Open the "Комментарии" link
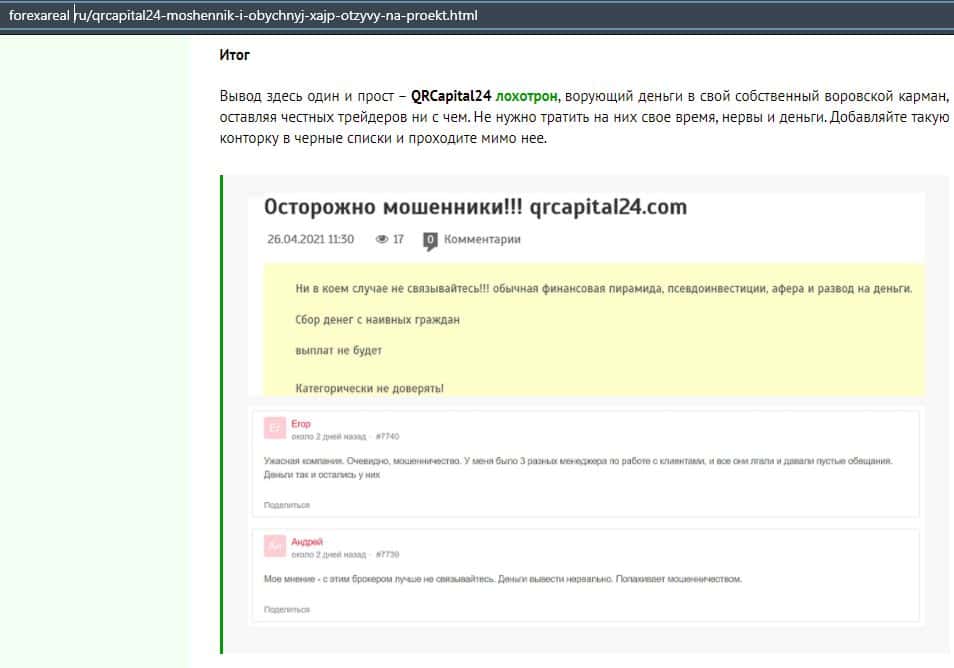Viewport: 954px width, 668px height. [x=482, y=239]
